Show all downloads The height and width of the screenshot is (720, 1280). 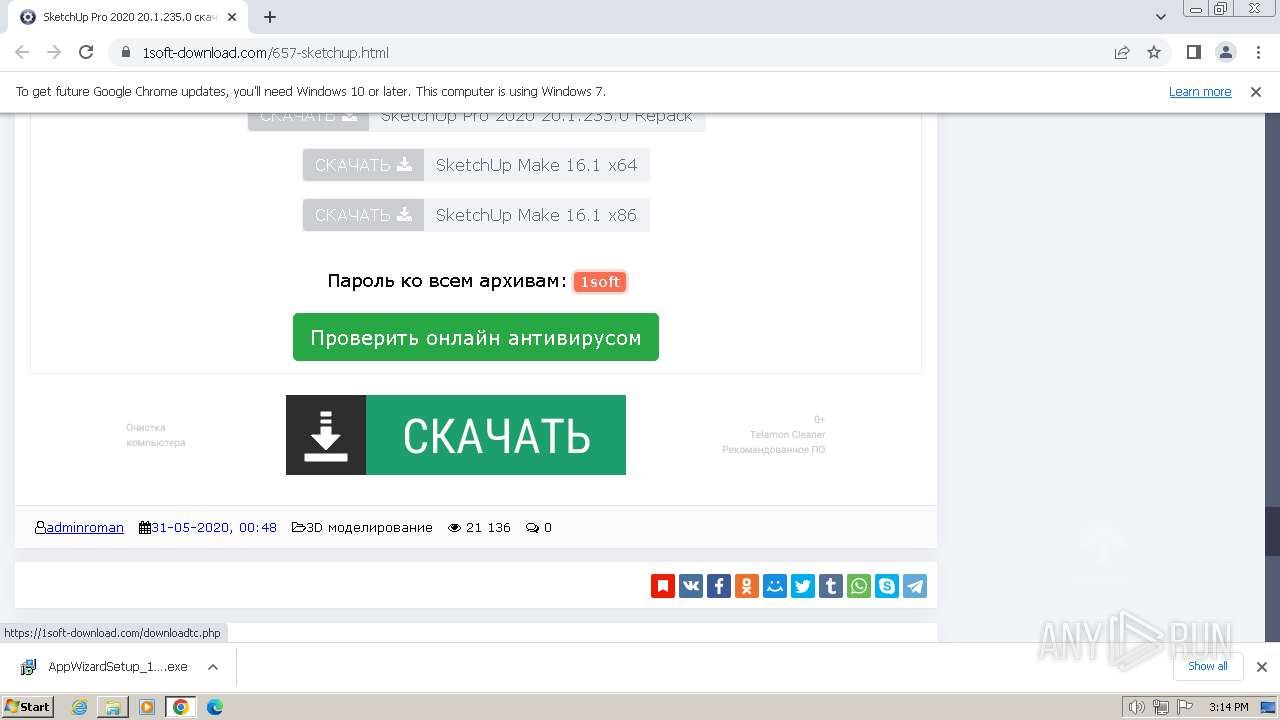point(1208,666)
